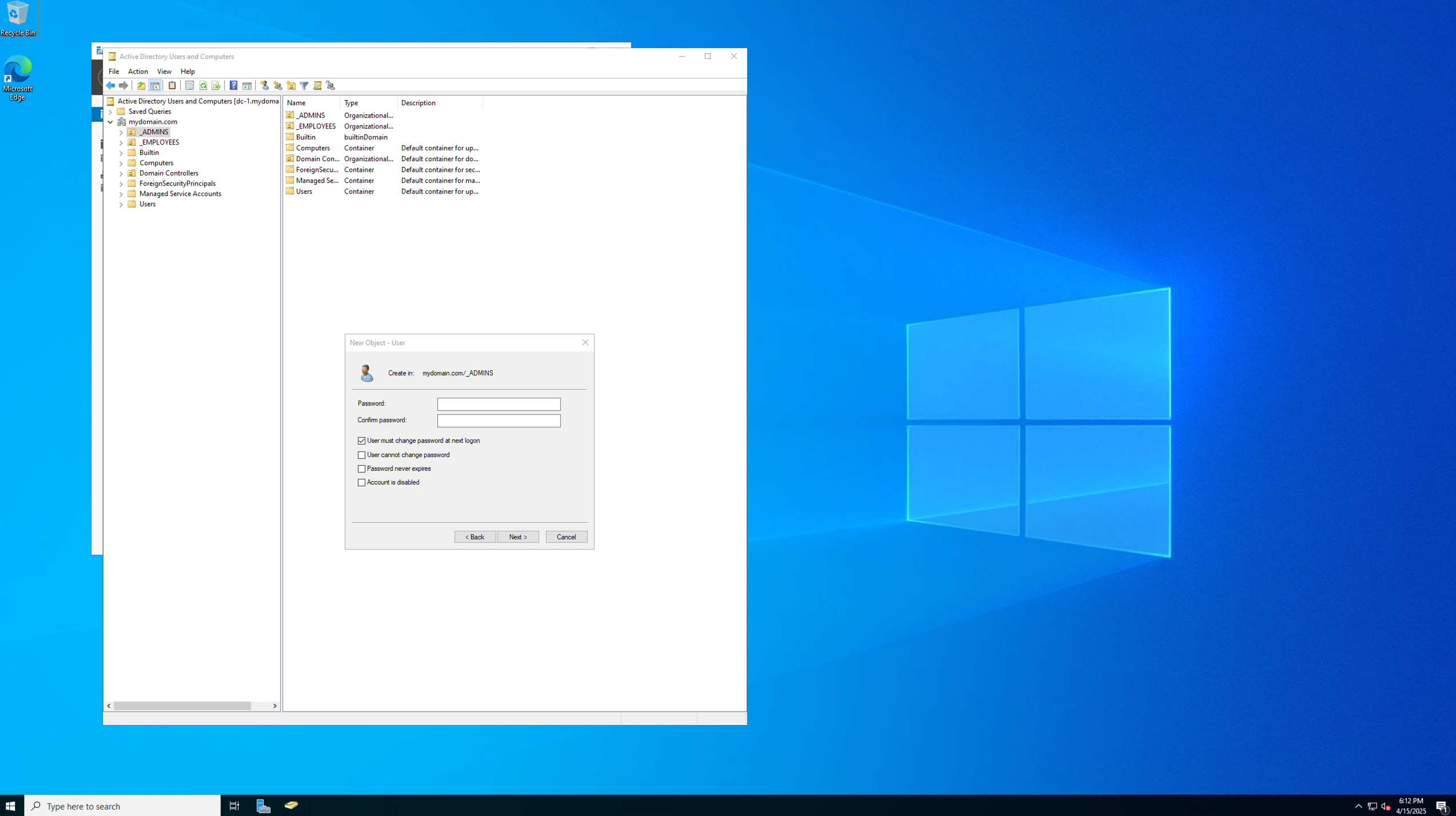This screenshot has width=1456, height=816.
Task: Select Users in the tree pane
Action: [147, 205]
